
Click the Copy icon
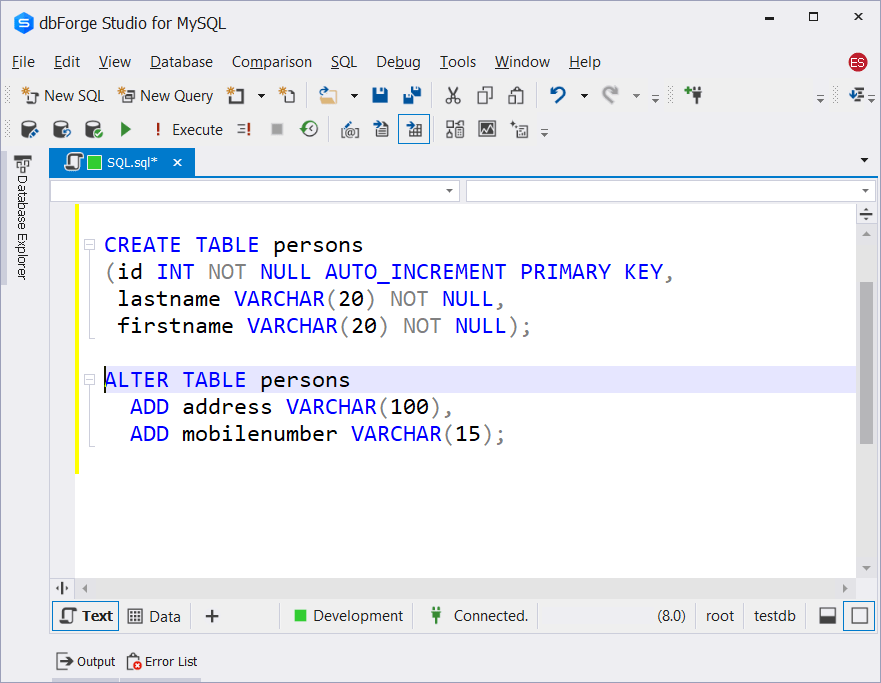[485, 96]
